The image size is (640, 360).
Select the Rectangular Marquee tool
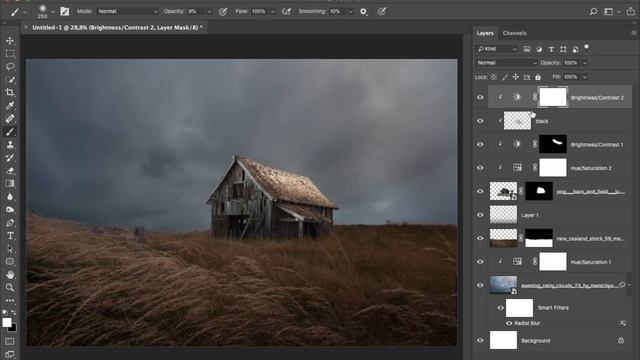coord(10,53)
